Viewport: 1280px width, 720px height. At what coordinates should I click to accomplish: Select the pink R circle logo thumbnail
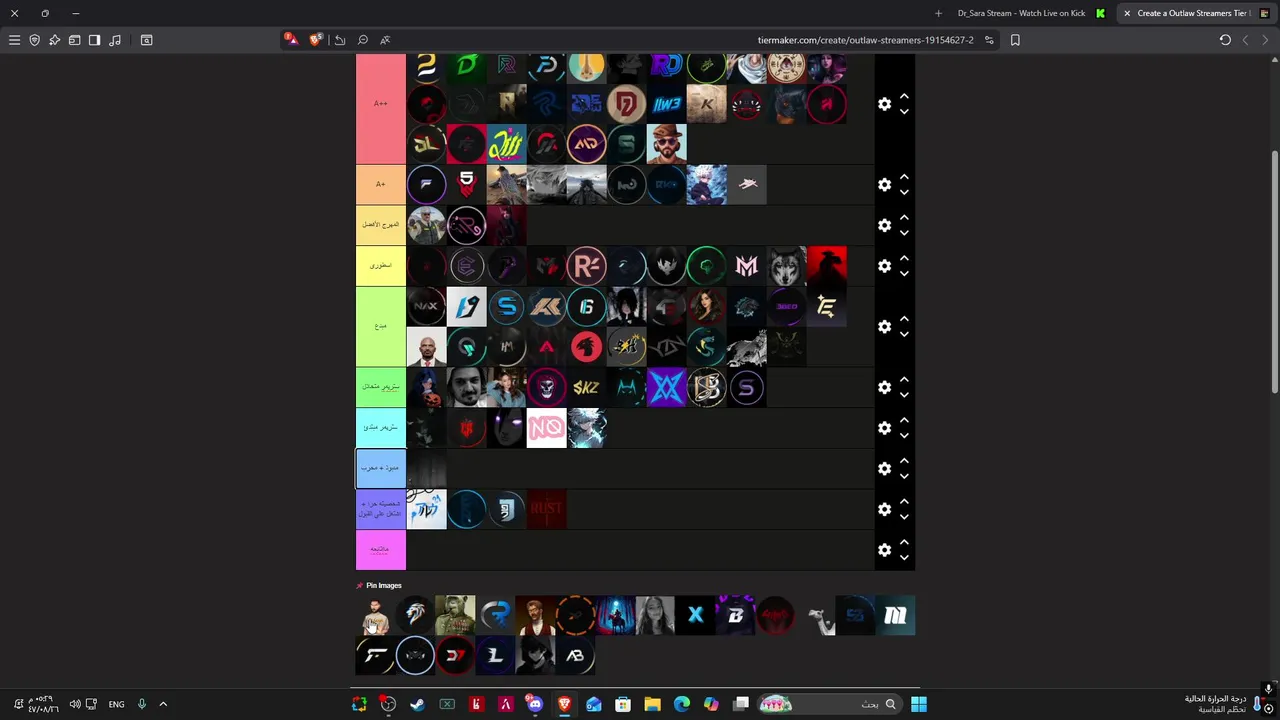[586, 266]
